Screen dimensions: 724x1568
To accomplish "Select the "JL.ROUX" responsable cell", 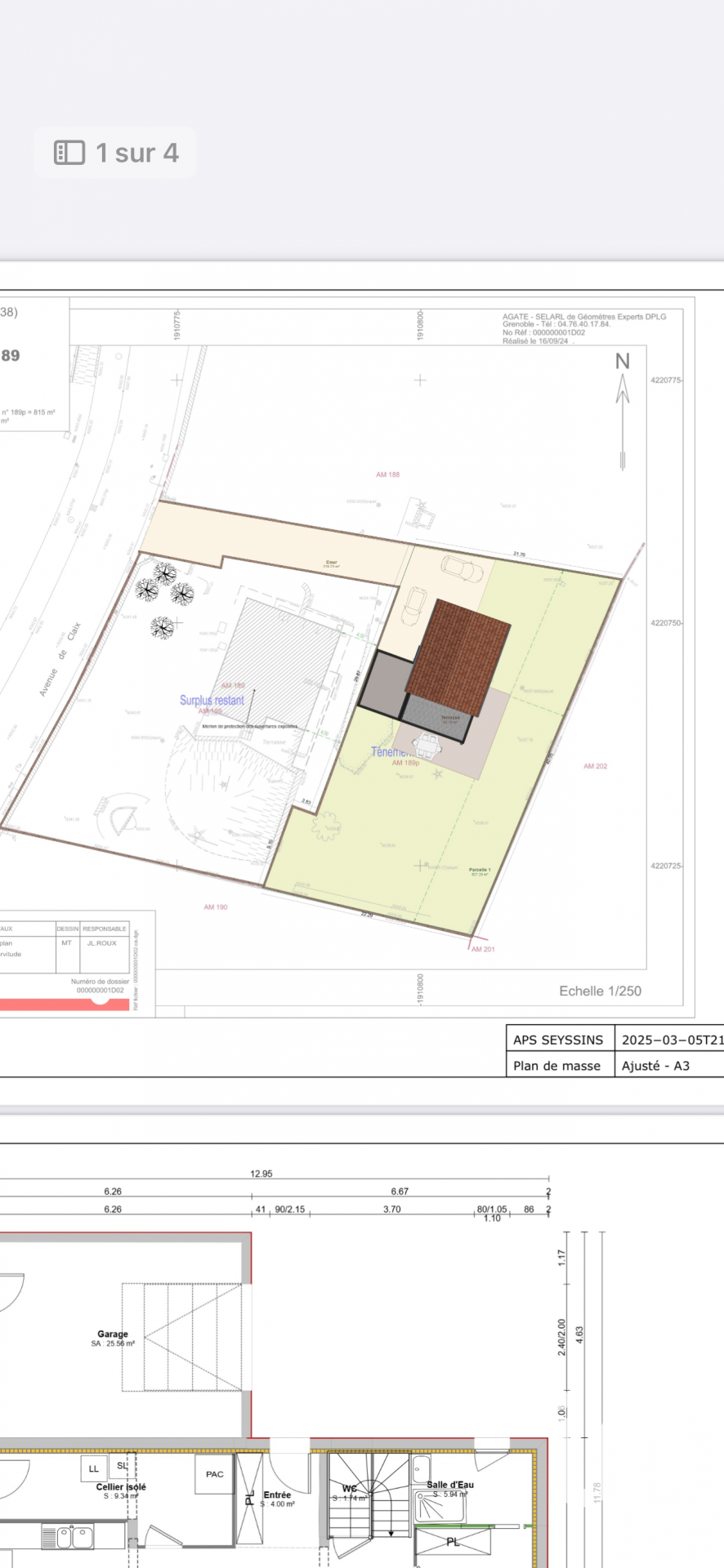I will click(102, 942).
